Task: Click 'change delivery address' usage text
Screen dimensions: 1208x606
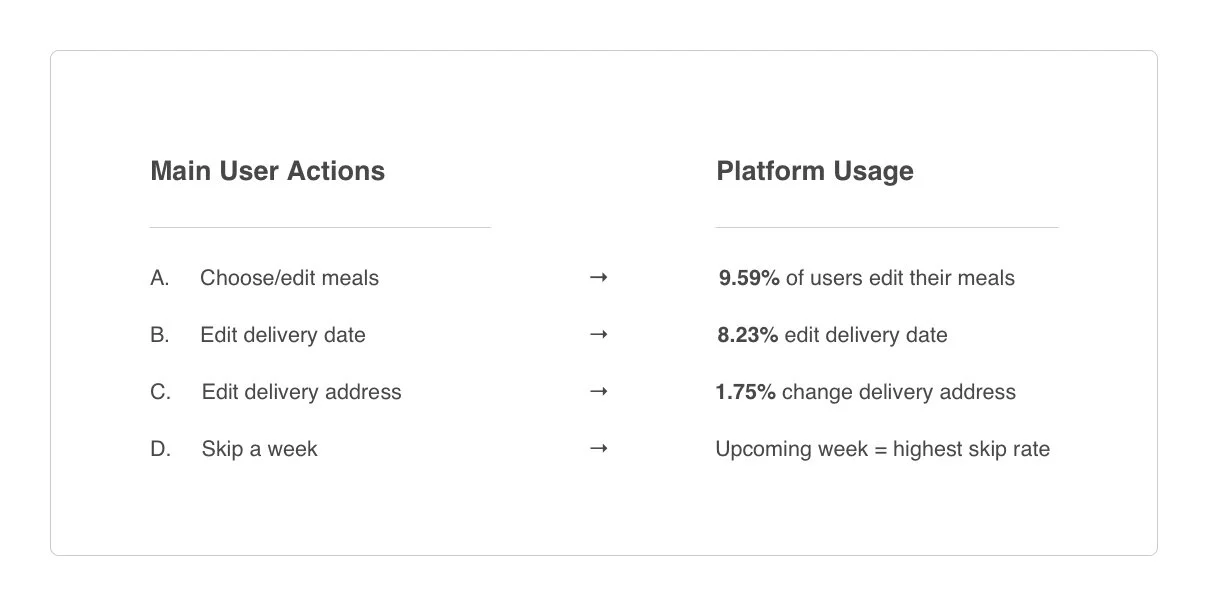Action: pyautogui.click(x=899, y=392)
